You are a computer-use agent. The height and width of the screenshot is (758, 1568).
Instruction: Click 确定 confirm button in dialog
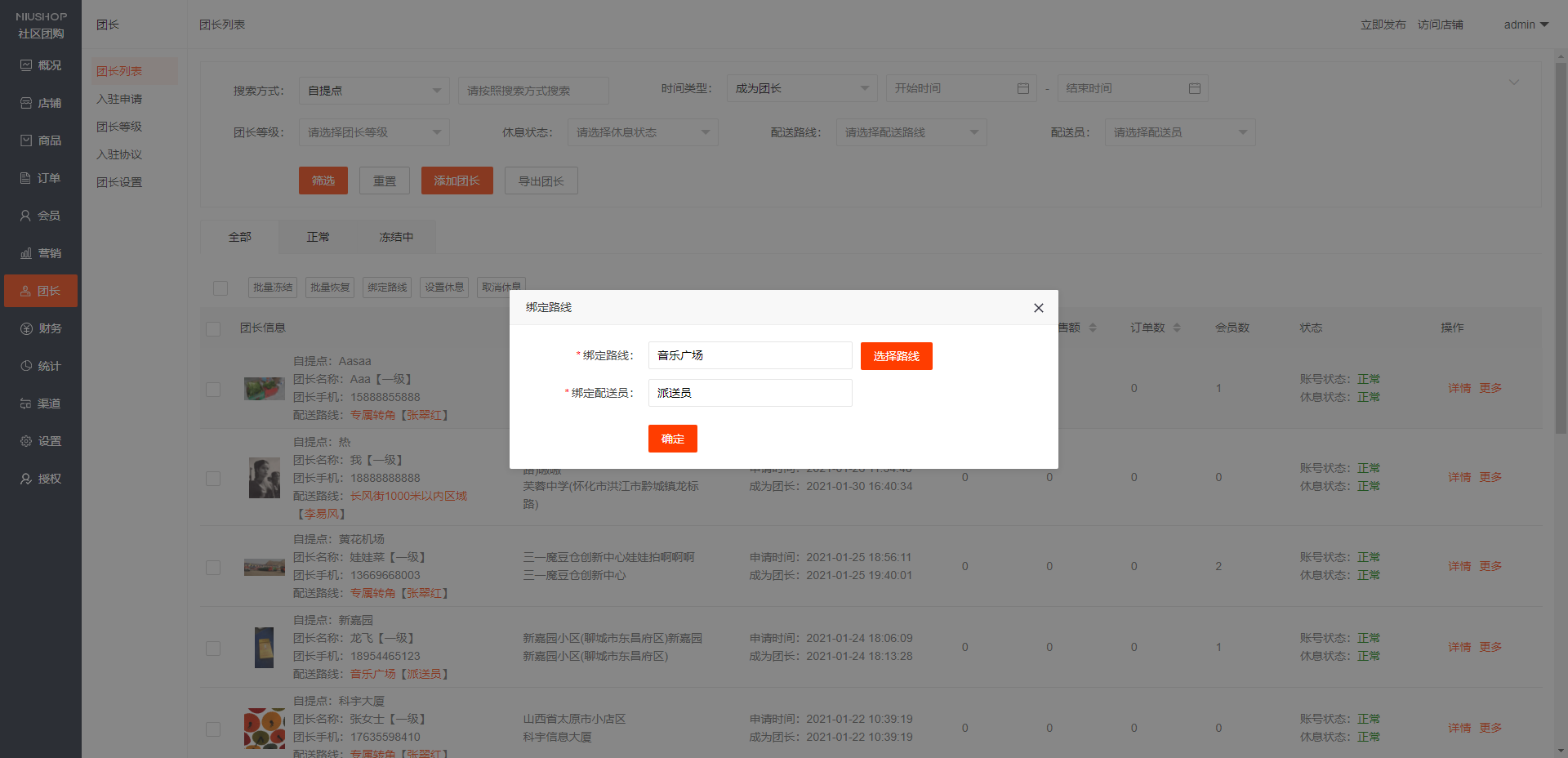pos(673,439)
